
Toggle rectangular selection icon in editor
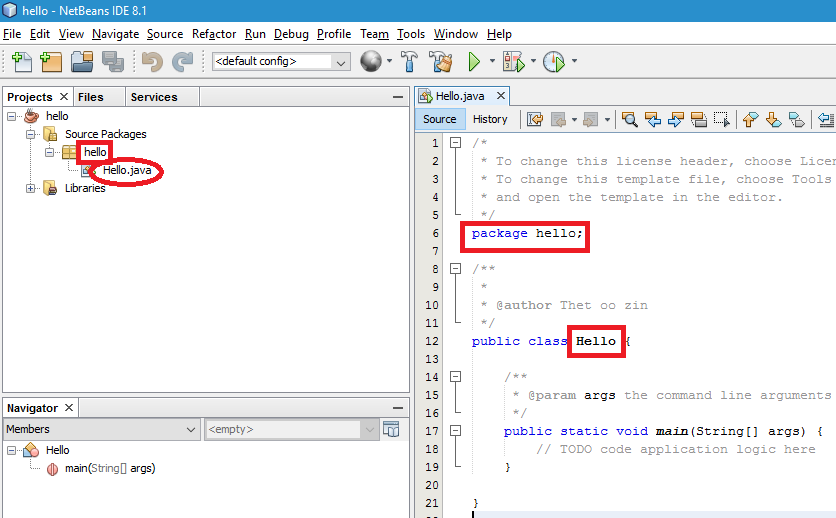coord(722,119)
